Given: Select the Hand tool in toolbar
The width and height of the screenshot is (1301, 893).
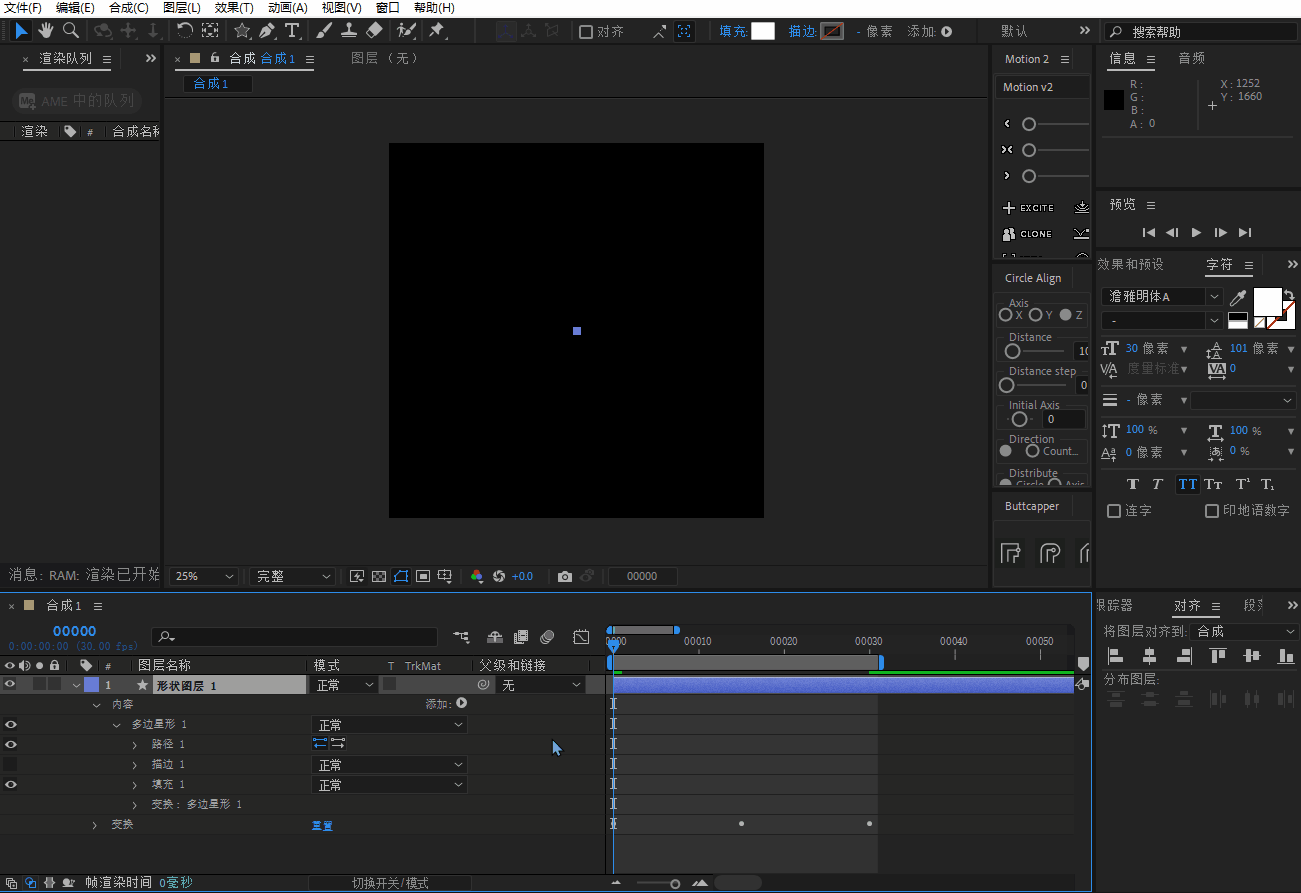Looking at the screenshot, I should click(x=46, y=31).
